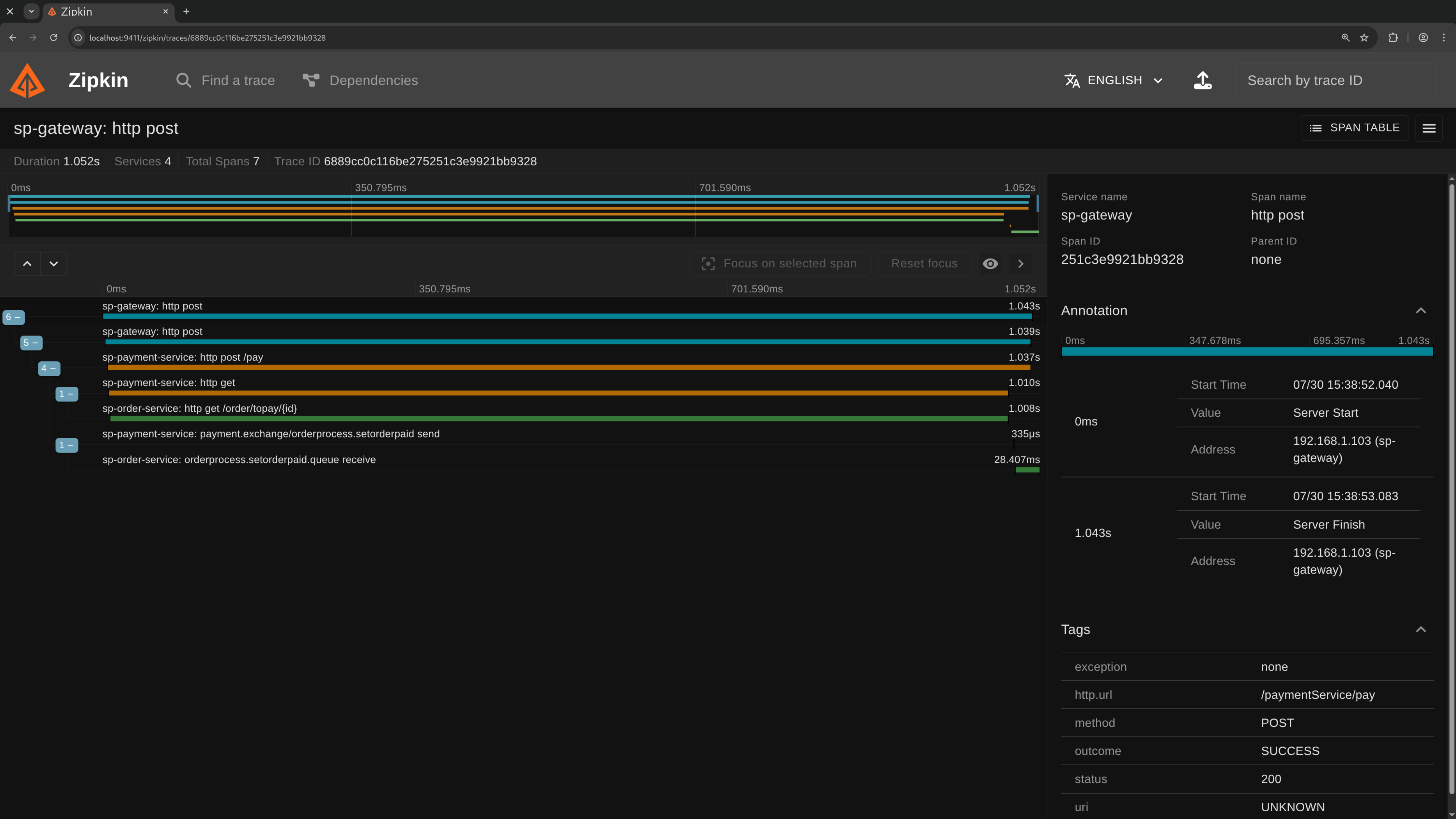The image size is (1456, 819).
Task: Click Focus on selected span button
Action: coord(780,264)
